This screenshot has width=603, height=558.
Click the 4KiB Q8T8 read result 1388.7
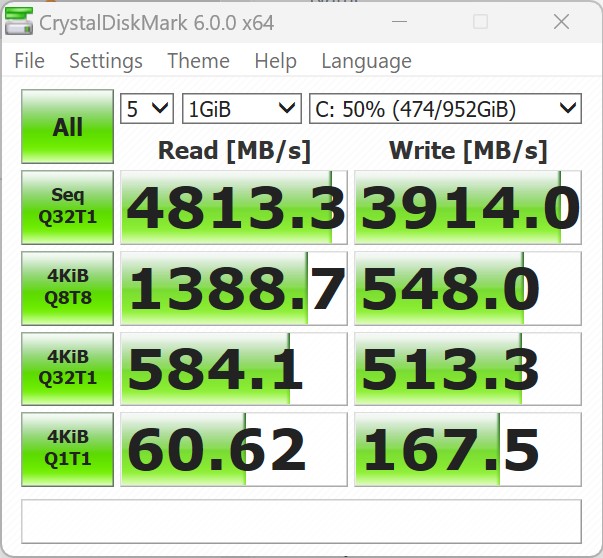[x=234, y=288]
